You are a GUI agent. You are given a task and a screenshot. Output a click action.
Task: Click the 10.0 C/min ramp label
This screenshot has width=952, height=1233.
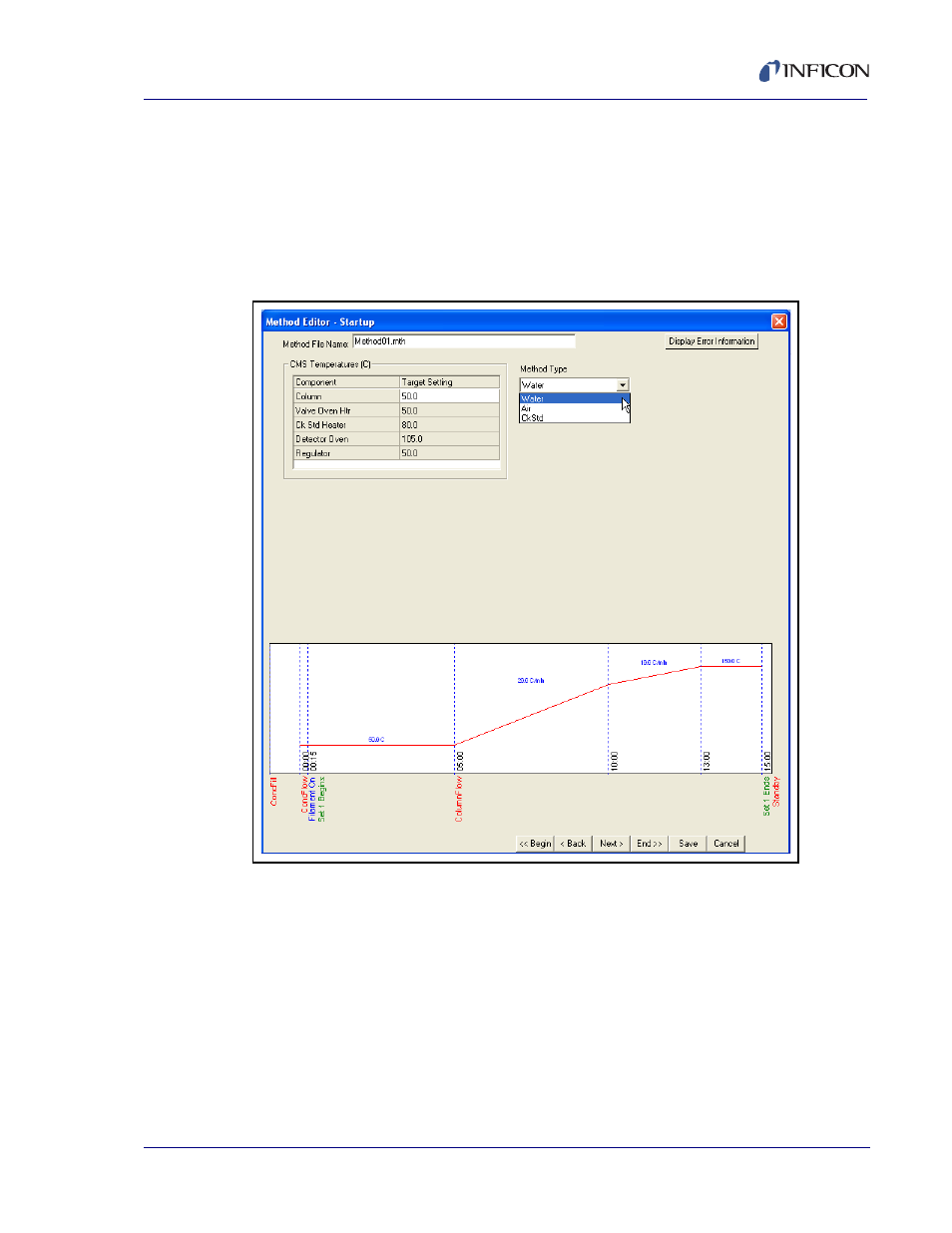pyautogui.click(x=654, y=663)
